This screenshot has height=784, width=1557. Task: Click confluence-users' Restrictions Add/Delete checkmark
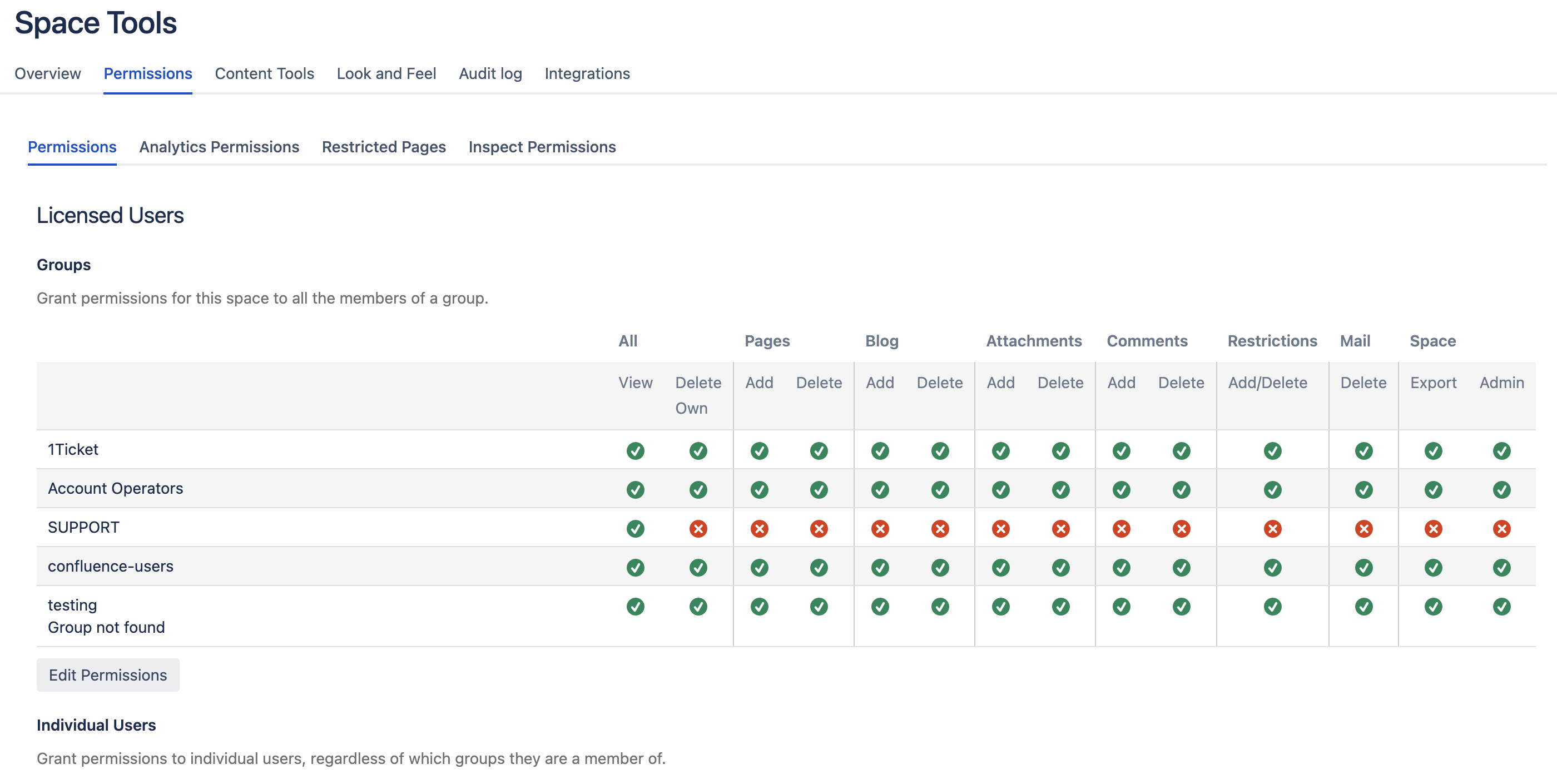[1272, 568]
